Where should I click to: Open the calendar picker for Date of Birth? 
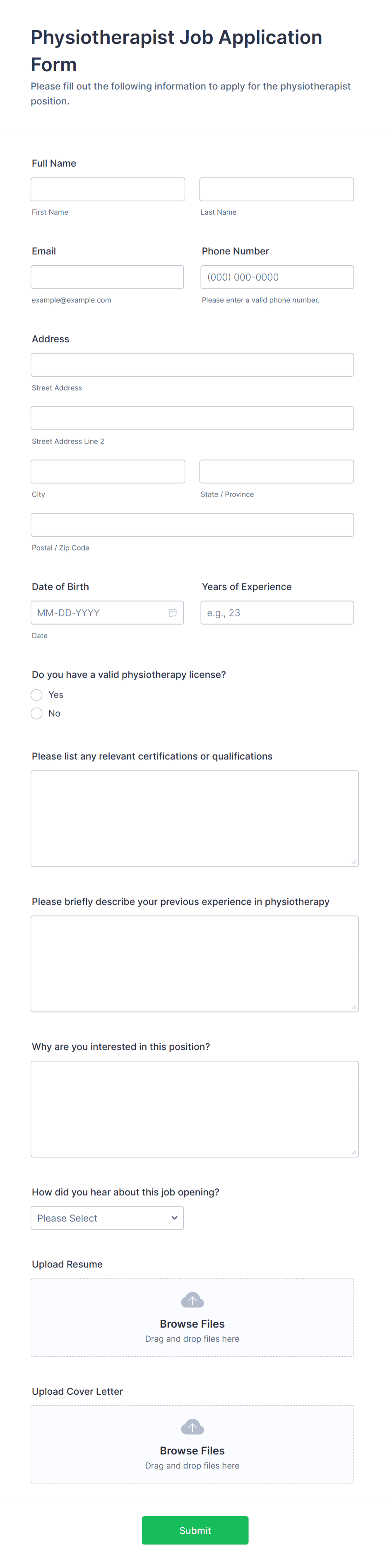[173, 612]
